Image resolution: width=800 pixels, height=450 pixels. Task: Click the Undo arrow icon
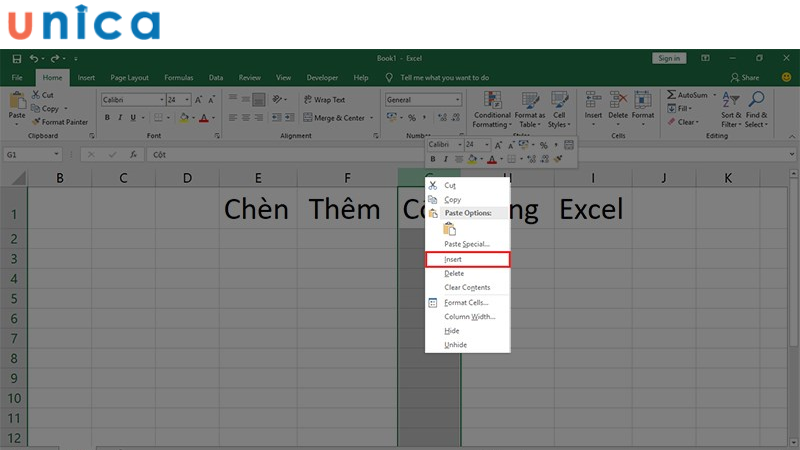(x=35, y=59)
